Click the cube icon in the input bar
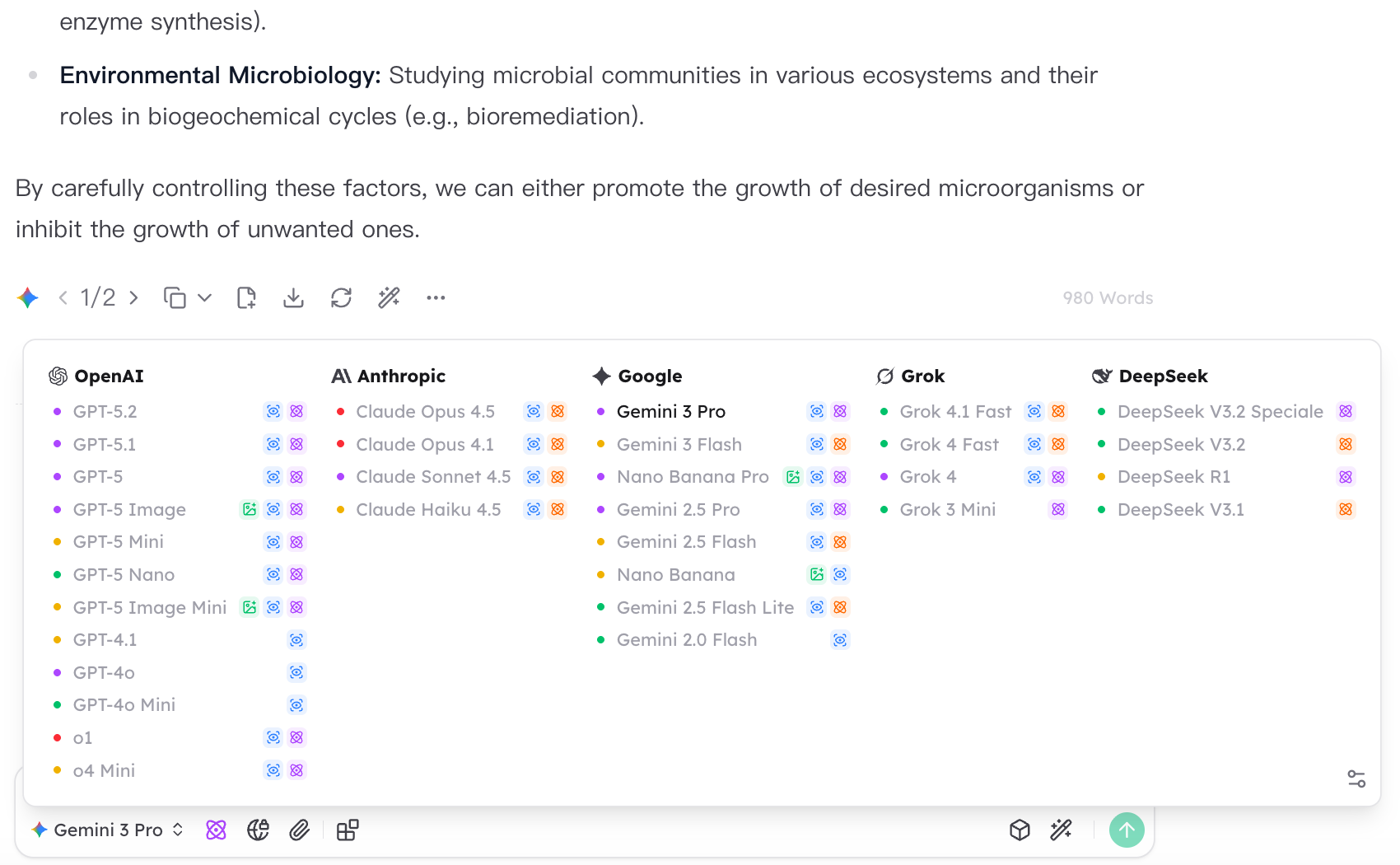The image size is (1400, 865). point(1020,830)
